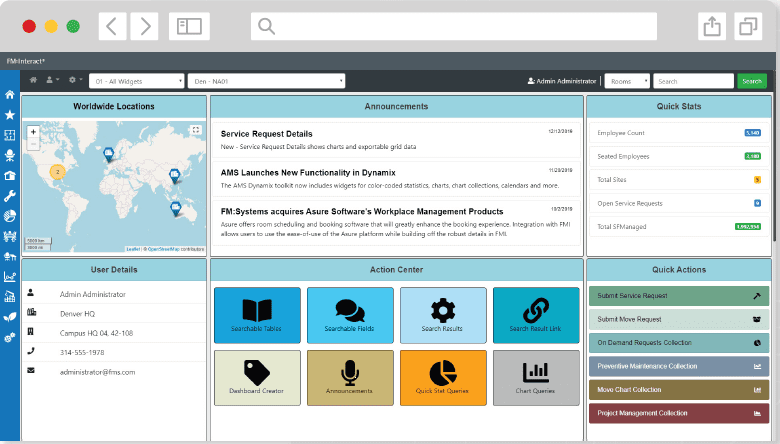This screenshot has width=780, height=444.
Task: Open the Quick Stat Queries tile
Action: point(443,377)
